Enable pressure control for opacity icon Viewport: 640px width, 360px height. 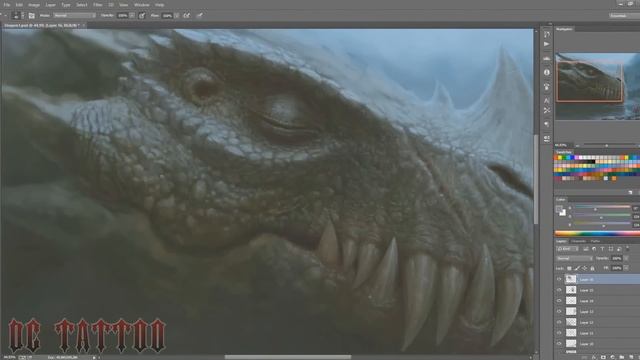coord(142,16)
